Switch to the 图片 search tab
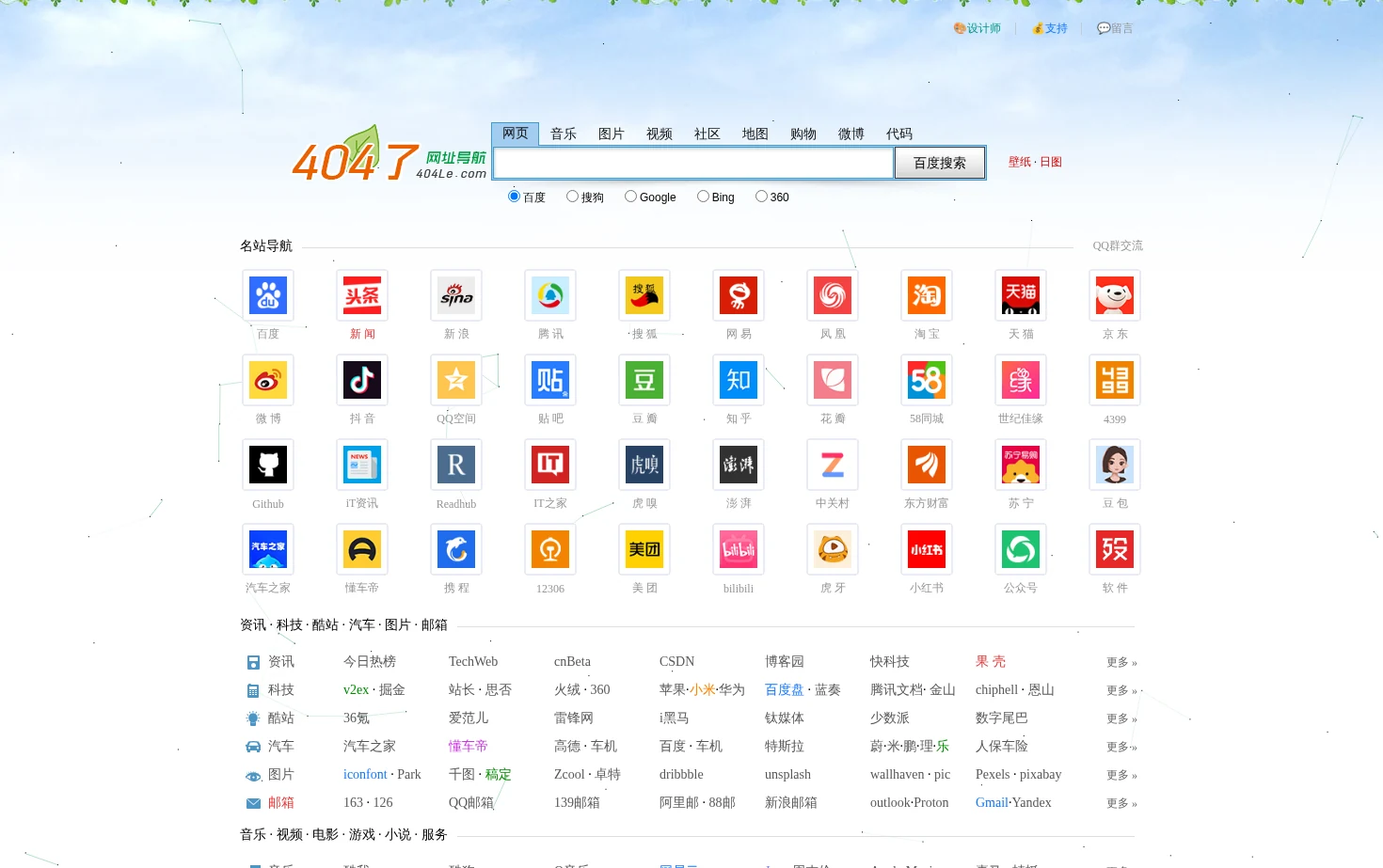 [x=612, y=134]
